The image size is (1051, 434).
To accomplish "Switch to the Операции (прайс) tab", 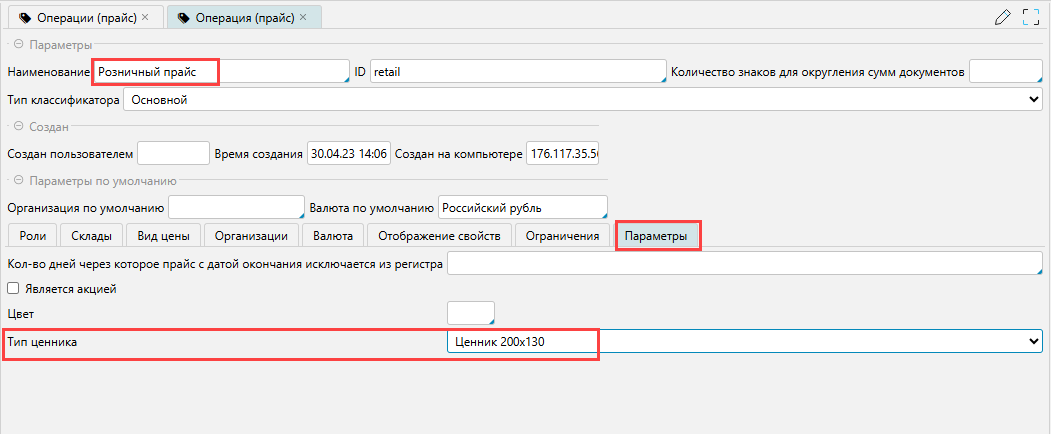I will (78, 18).
